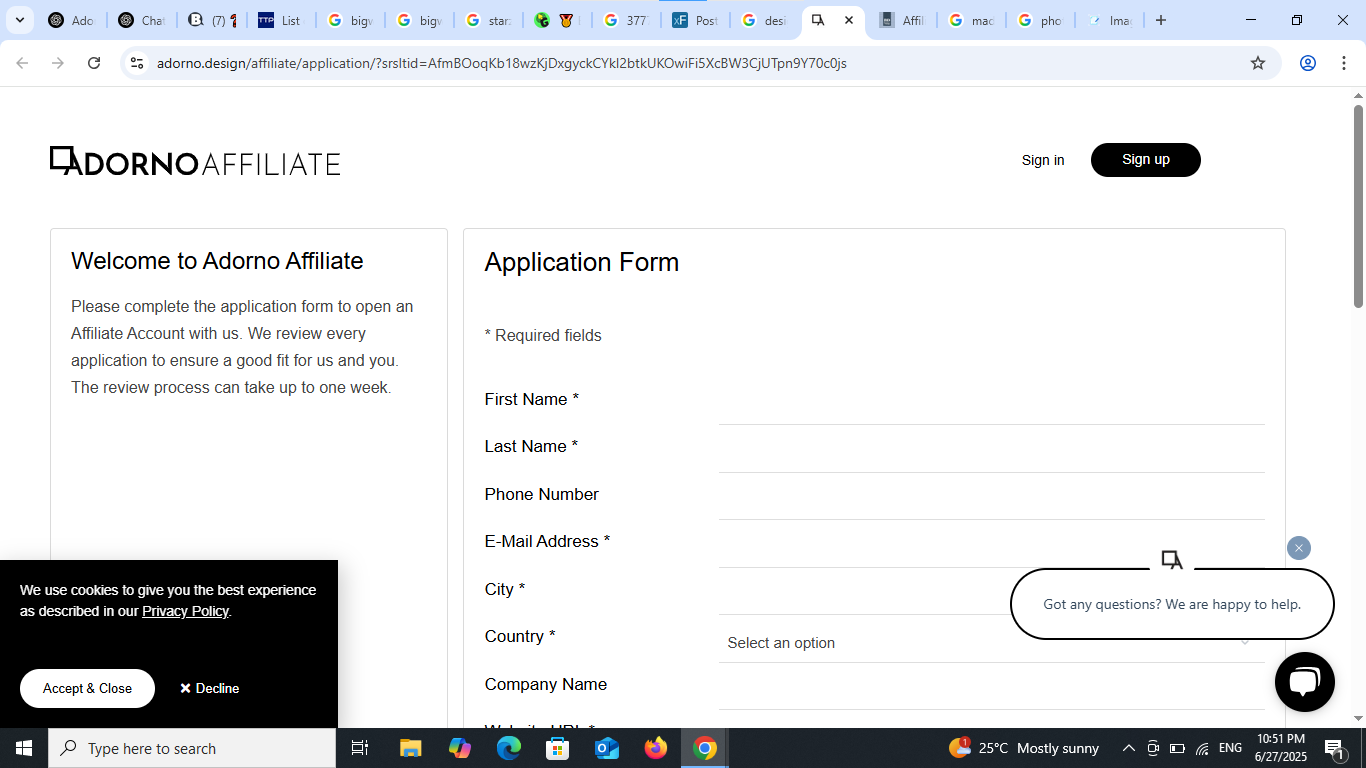Viewport: 1366px width, 768px height.
Task: Click the browser forward arrow
Action: point(58,63)
